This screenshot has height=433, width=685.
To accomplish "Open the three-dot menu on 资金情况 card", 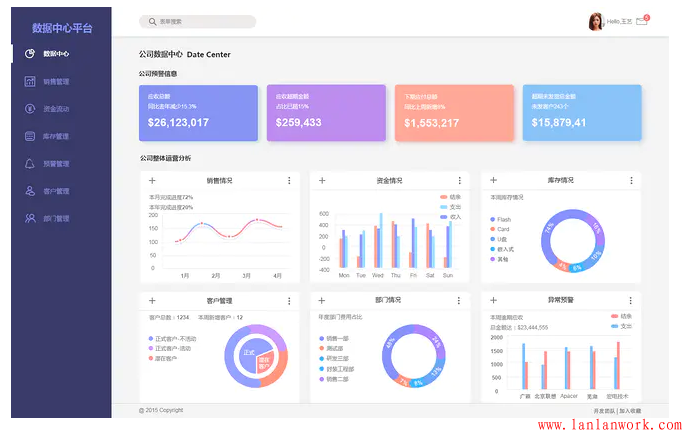I will click(460, 181).
